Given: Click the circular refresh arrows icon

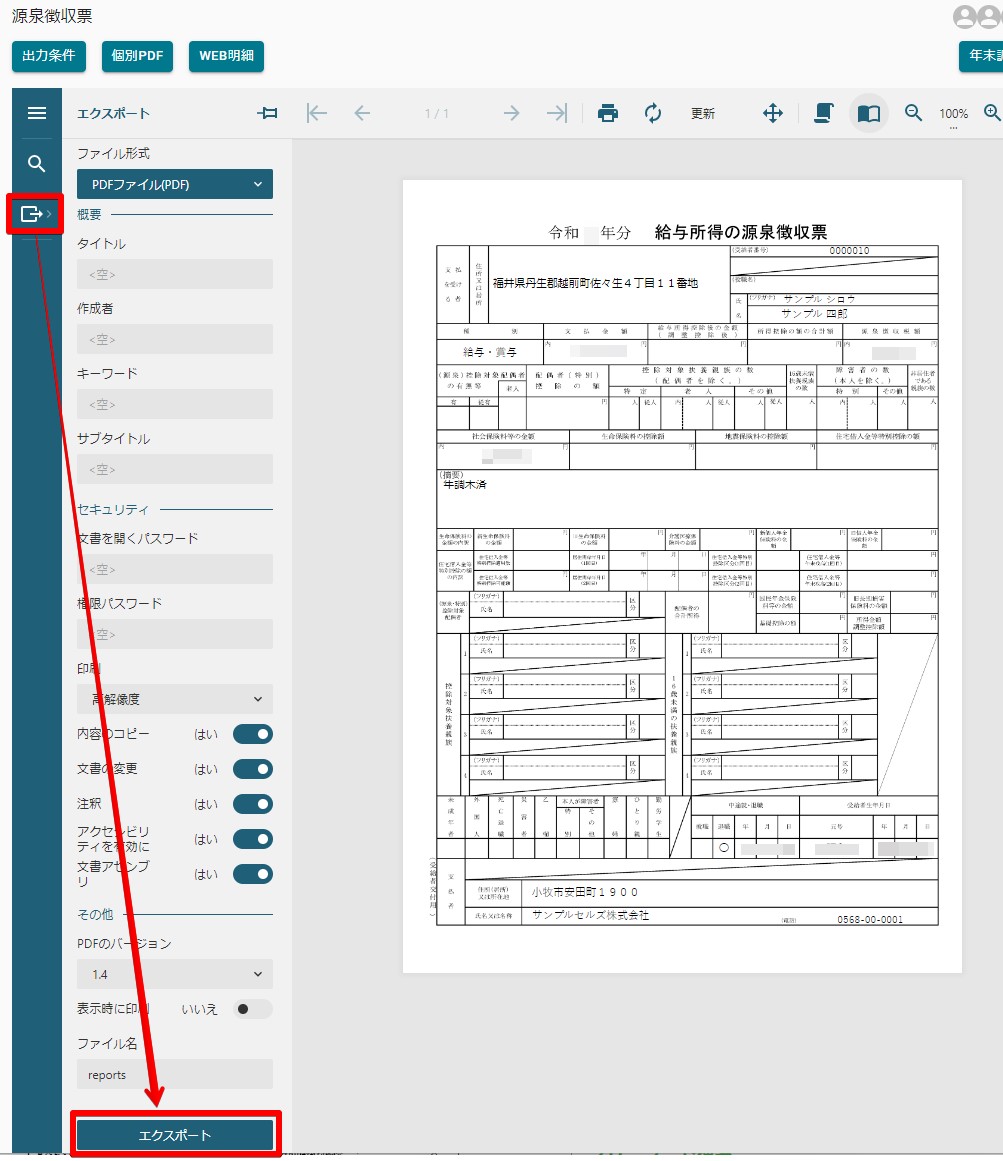Looking at the screenshot, I should (x=653, y=113).
